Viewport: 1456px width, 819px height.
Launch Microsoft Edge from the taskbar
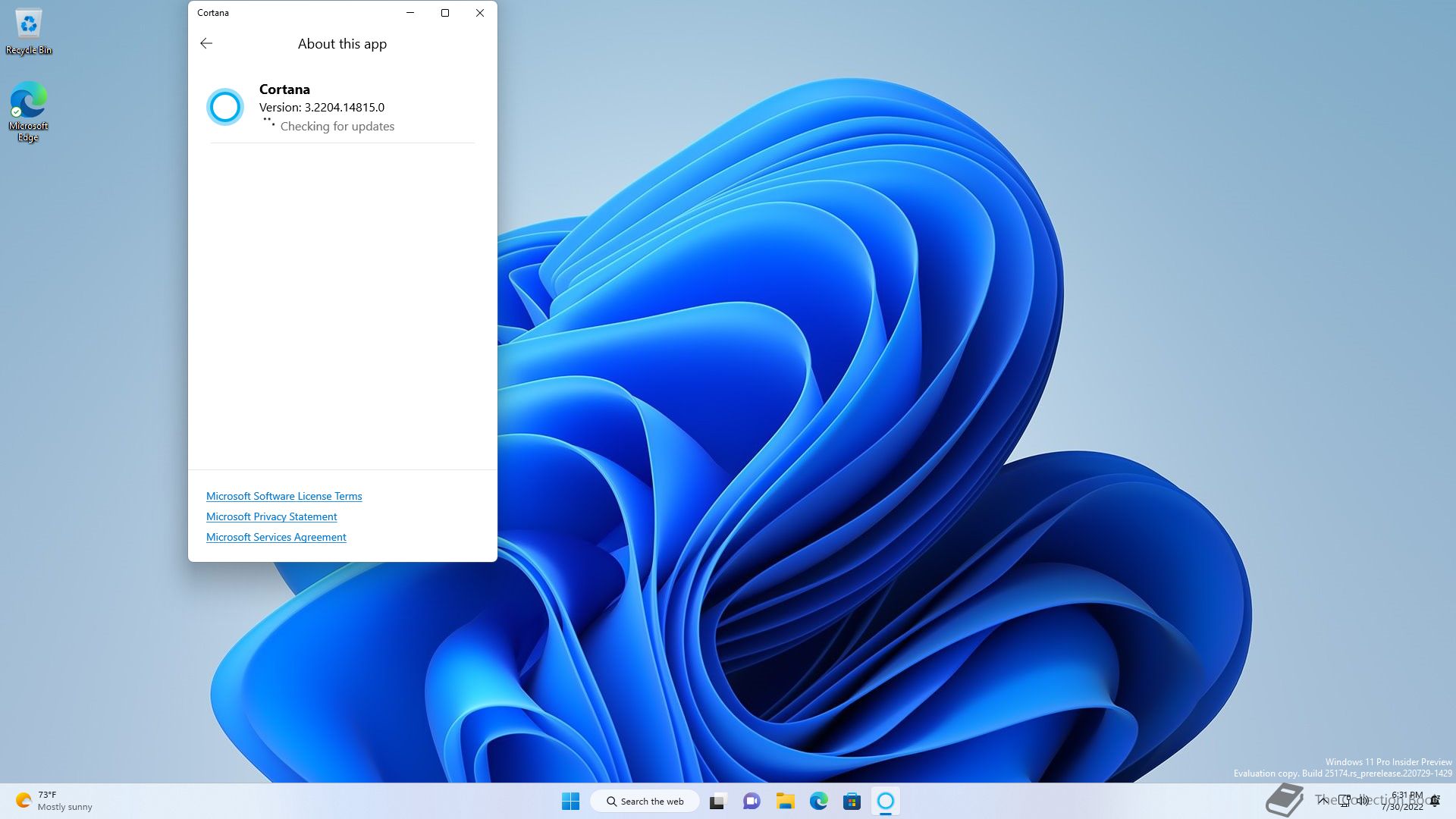pos(818,801)
